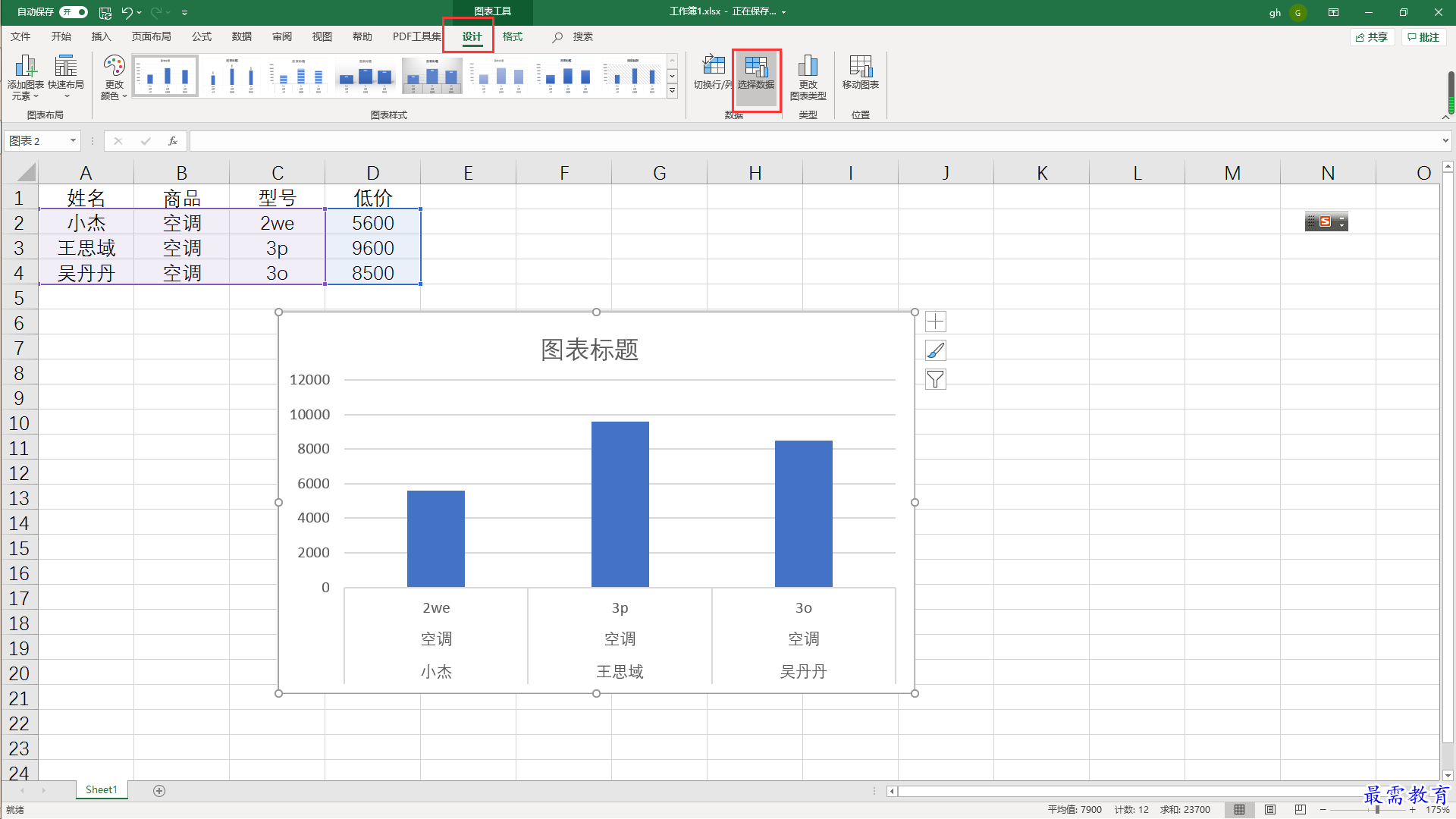1456x819 pixels.
Task: Select the second chart style thumbnail
Action: point(232,75)
